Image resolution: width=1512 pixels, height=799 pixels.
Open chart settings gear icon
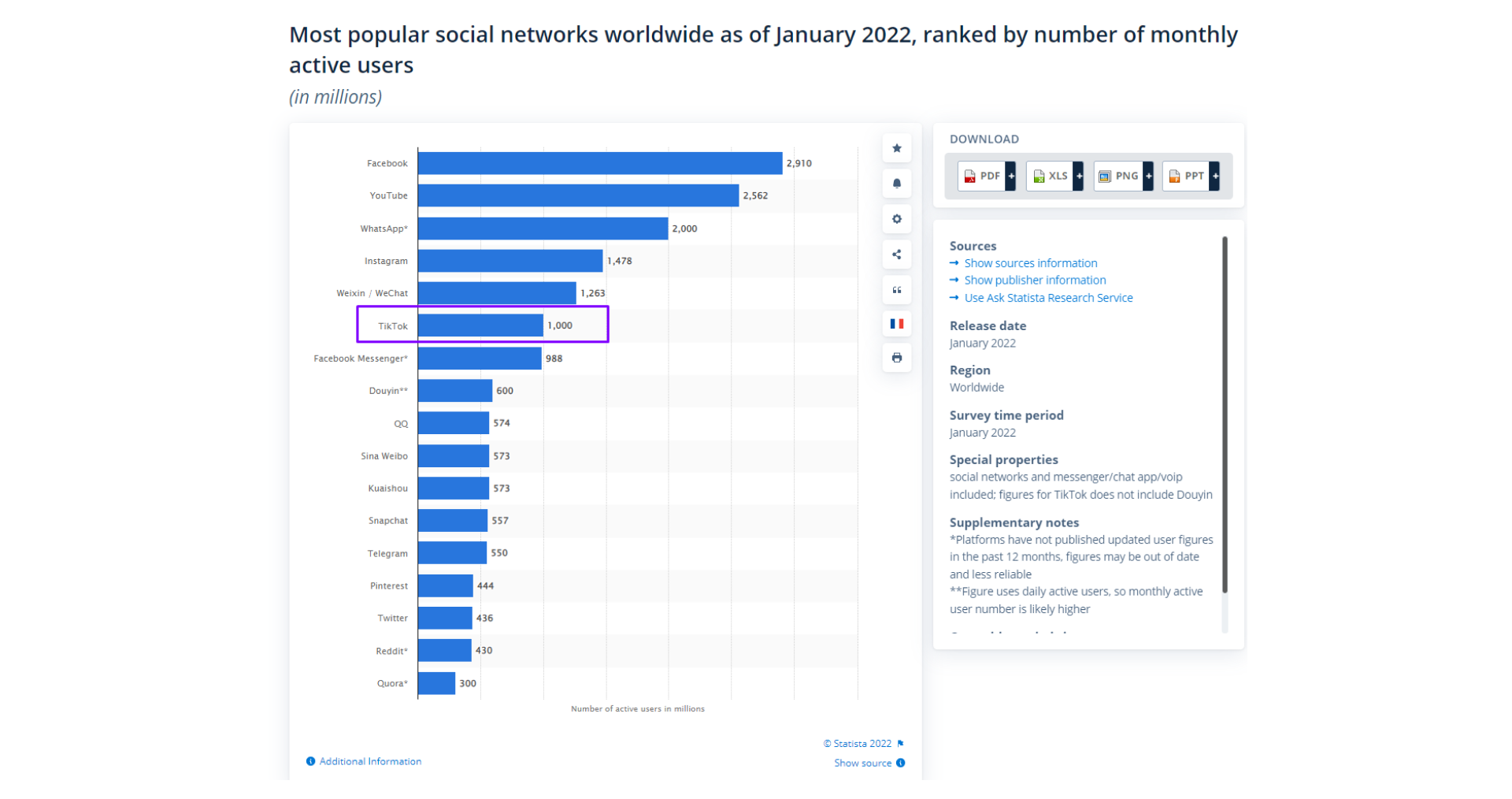(x=896, y=219)
